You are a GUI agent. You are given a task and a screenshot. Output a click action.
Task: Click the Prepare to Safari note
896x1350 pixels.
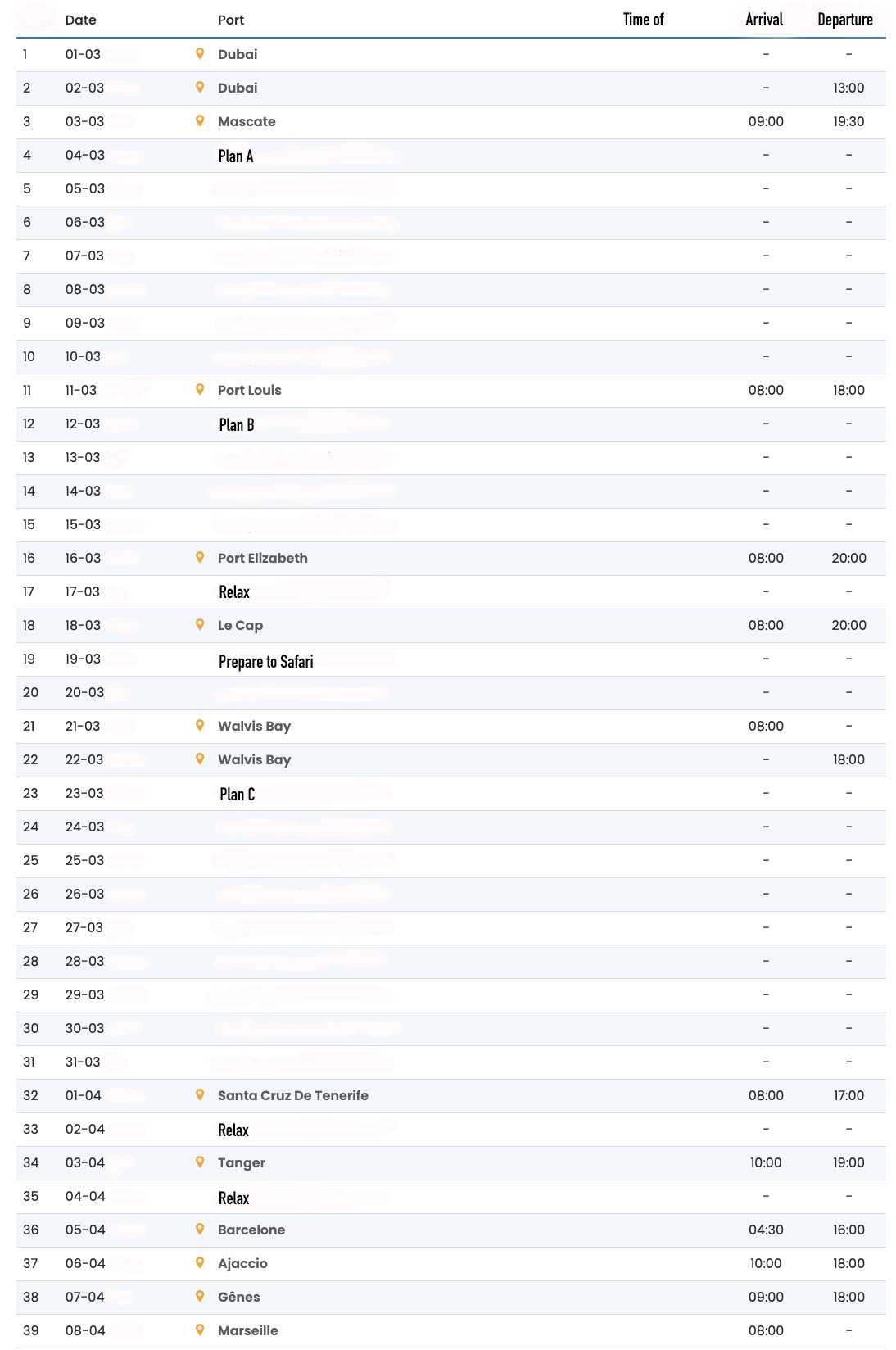point(265,661)
